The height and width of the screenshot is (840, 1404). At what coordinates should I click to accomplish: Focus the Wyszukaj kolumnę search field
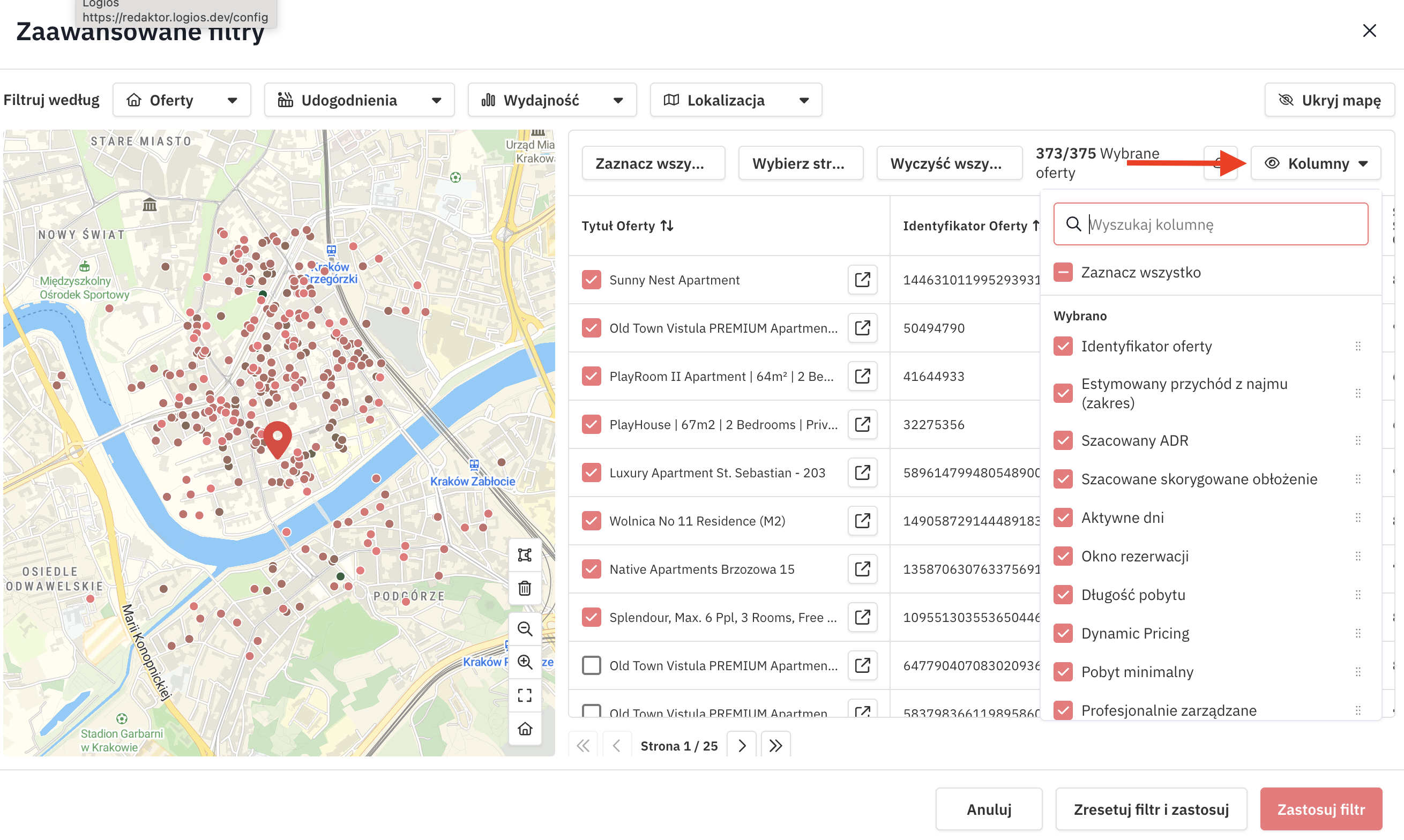click(x=1211, y=224)
